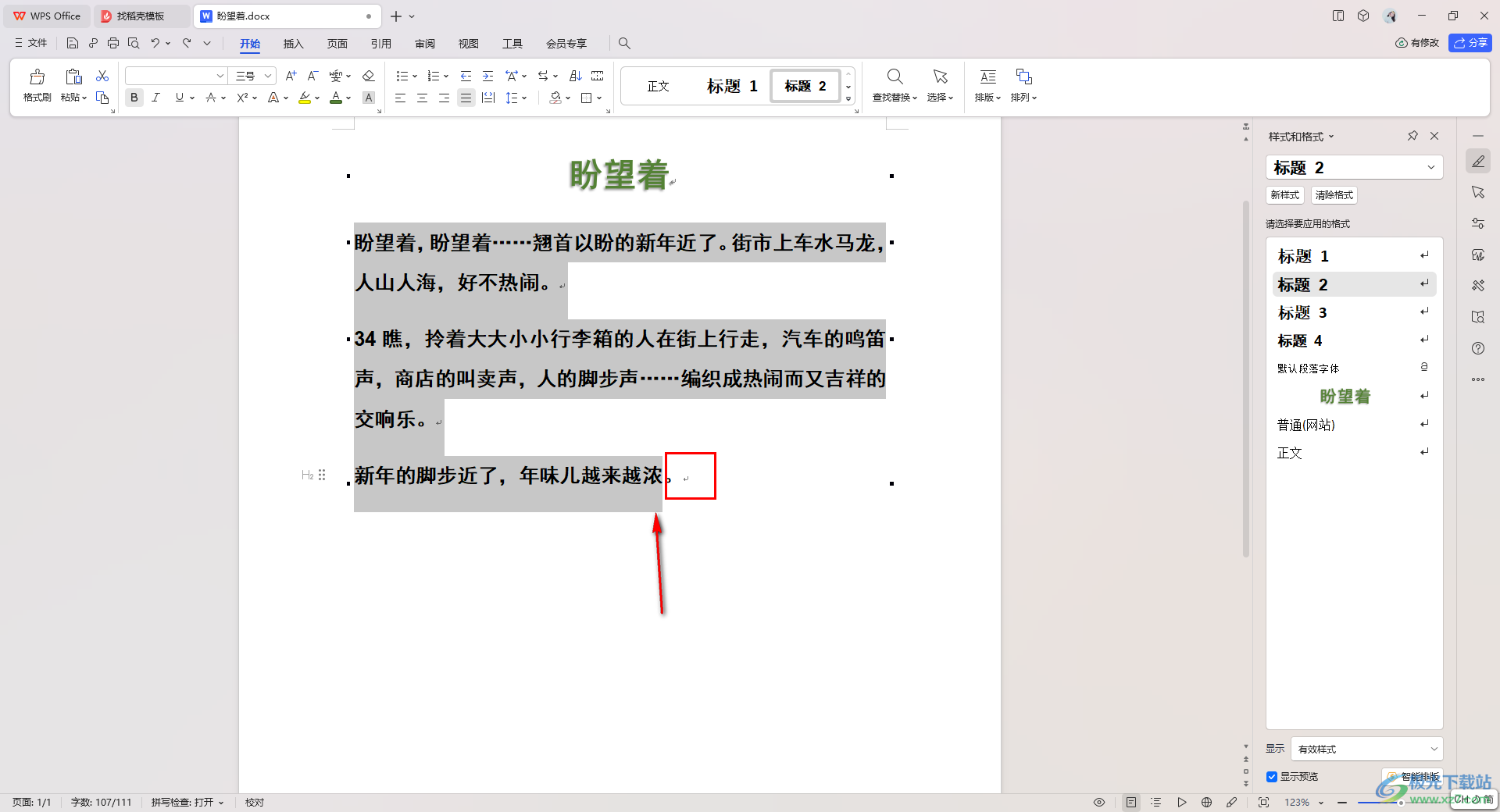Click the Decrease Indent icon
1500x812 pixels.
click(x=466, y=76)
